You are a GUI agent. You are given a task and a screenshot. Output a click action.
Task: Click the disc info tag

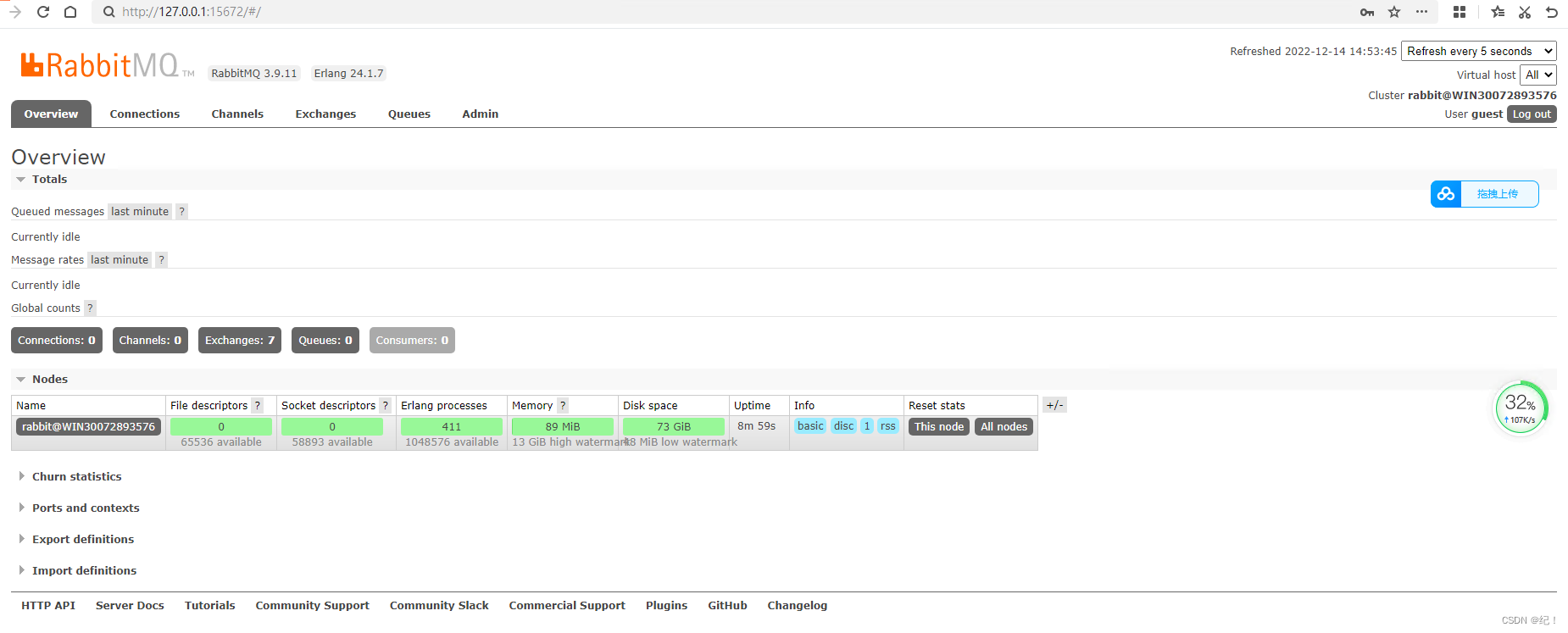(x=843, y=426)
